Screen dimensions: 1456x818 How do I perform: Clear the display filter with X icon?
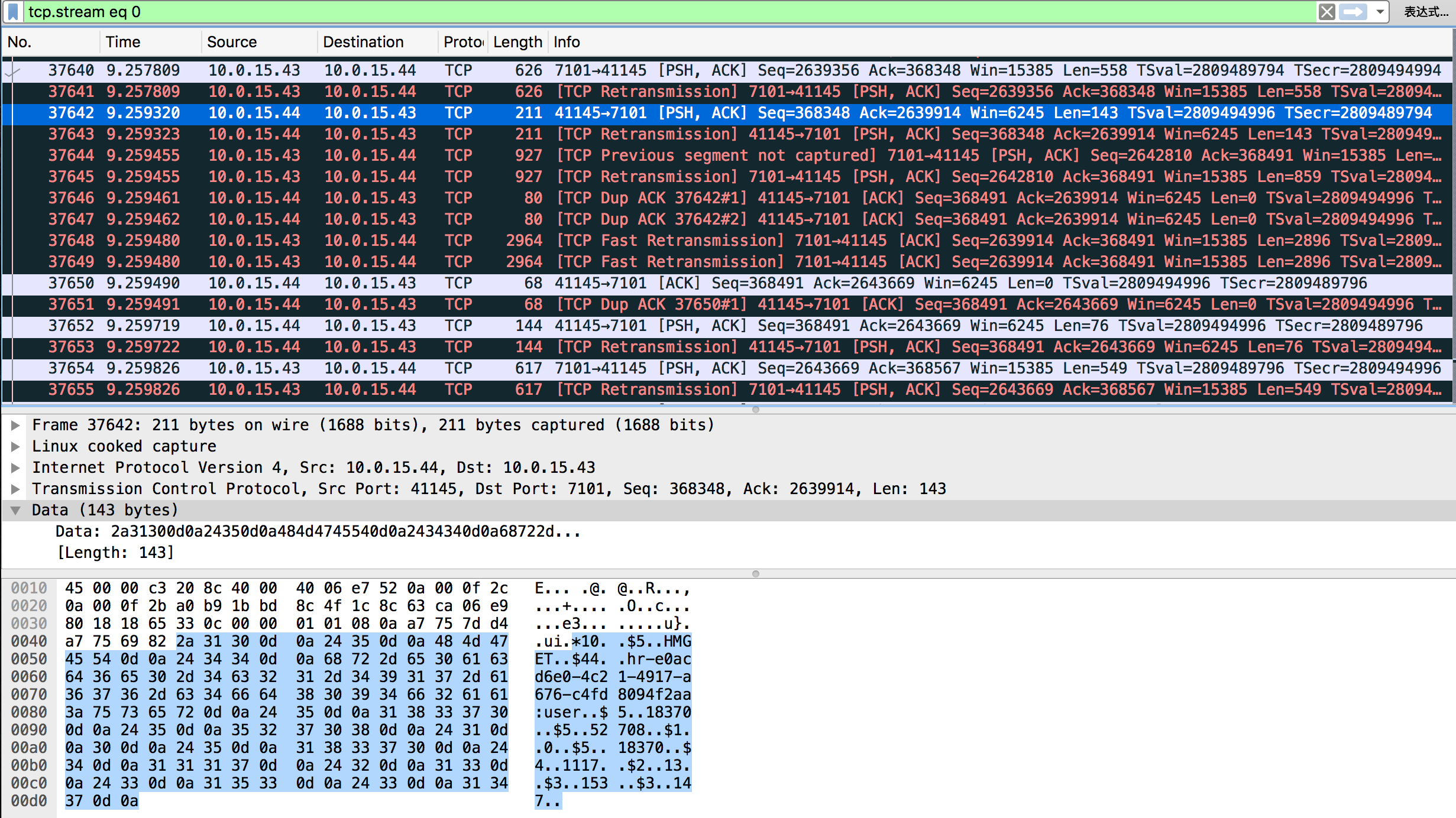[1326, 12]
